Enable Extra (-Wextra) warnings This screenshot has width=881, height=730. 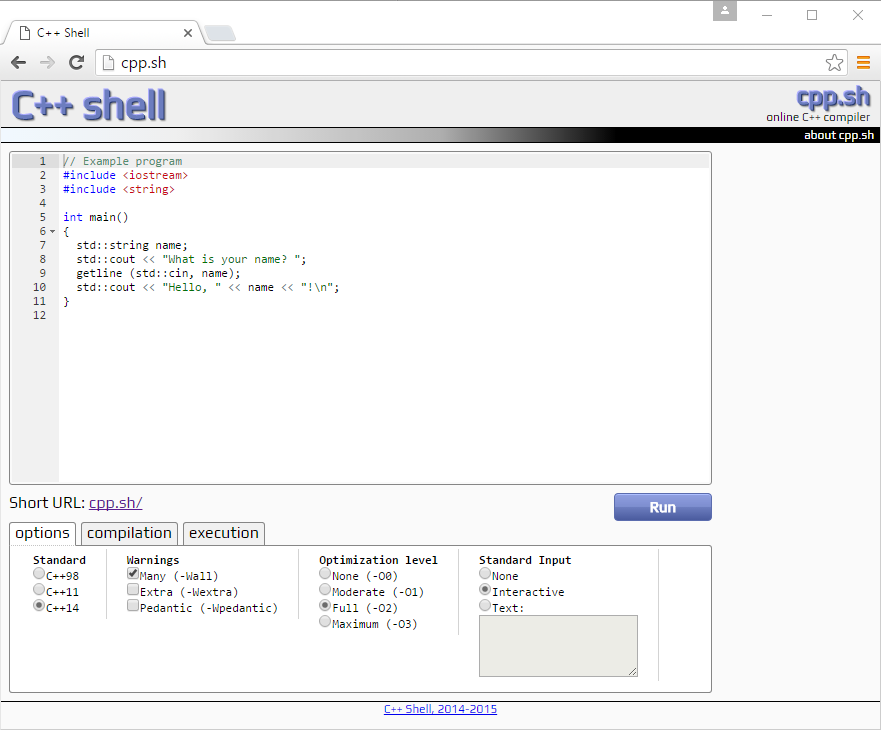133,589
